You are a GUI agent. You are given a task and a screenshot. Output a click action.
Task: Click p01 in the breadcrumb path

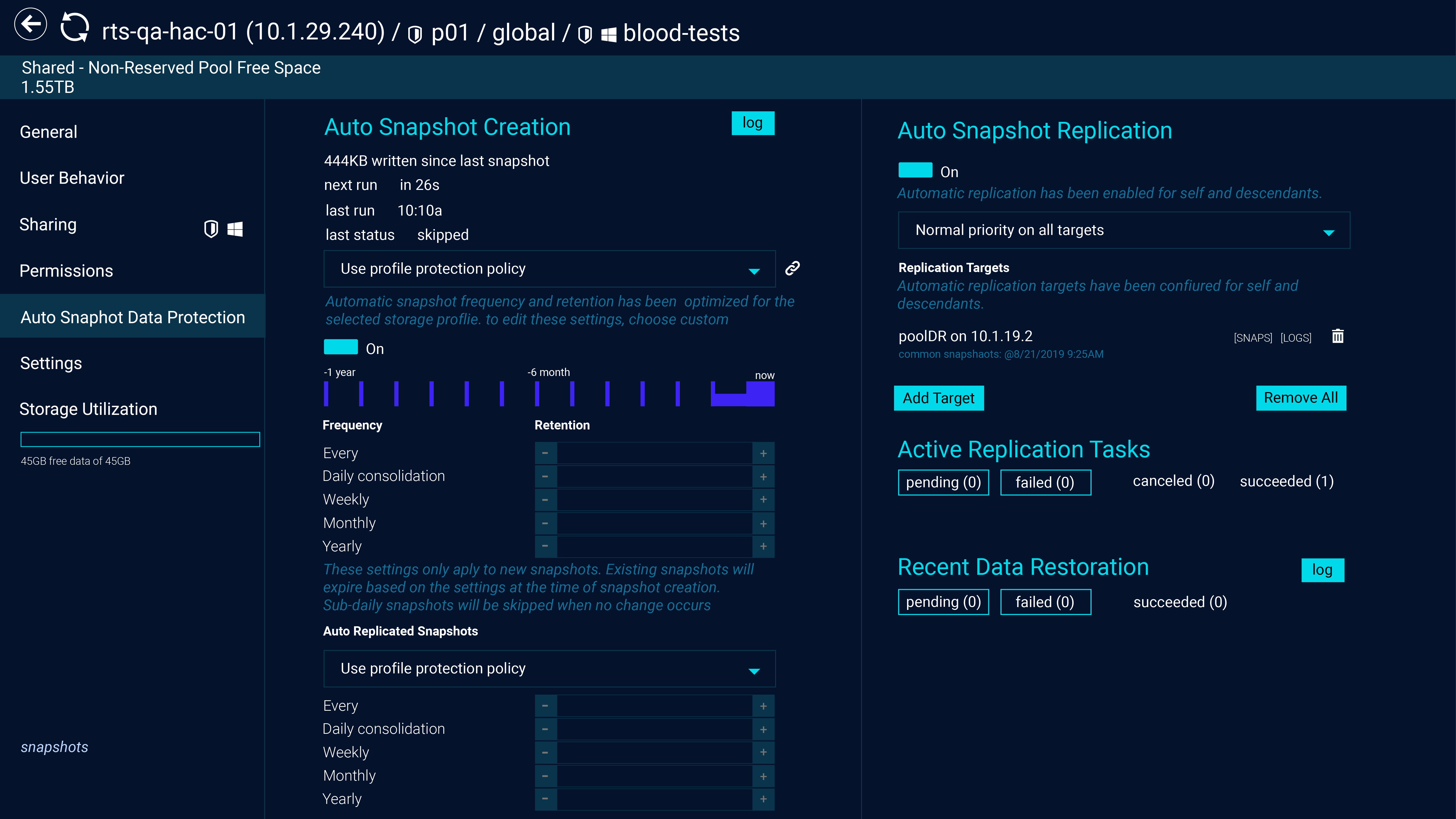(x=450, y=33)
